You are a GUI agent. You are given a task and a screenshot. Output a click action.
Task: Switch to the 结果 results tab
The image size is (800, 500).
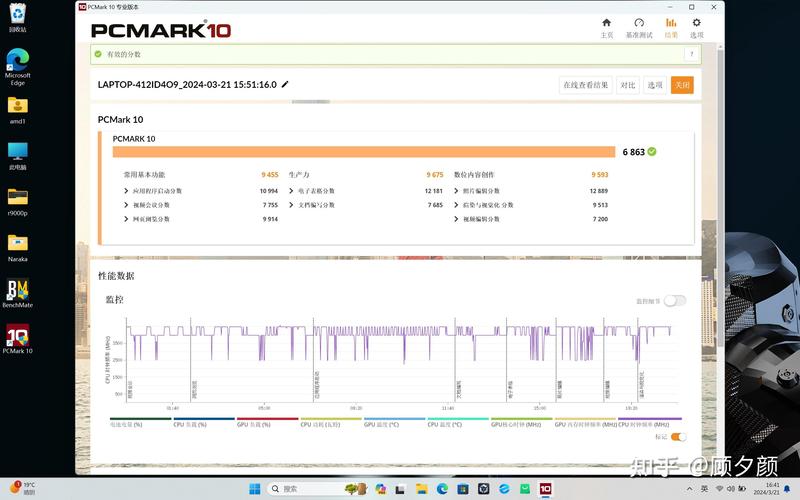671,27
